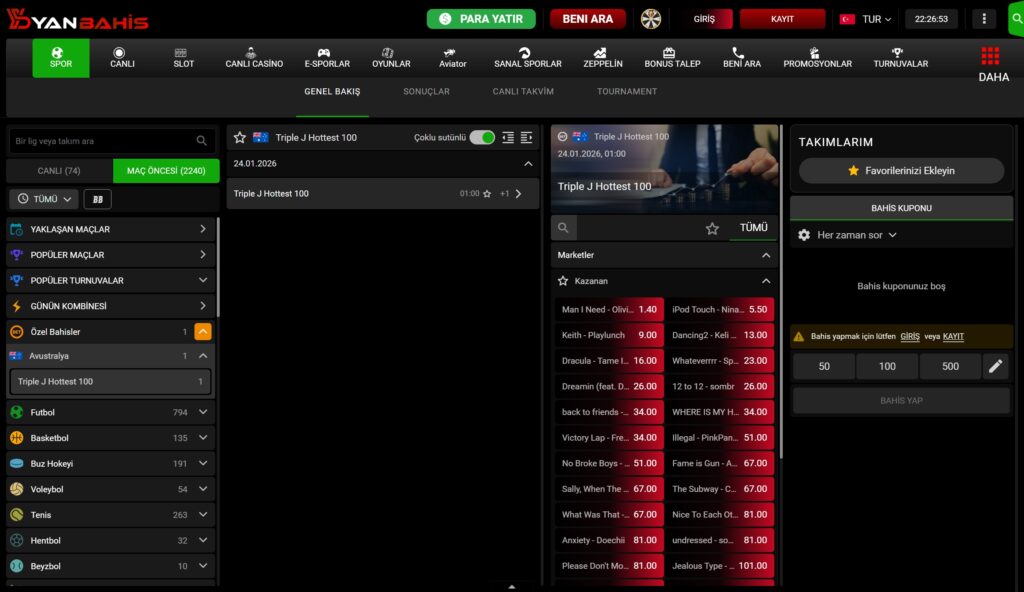
Task: Open the Aviator game icon
Action: coord(452,53)
